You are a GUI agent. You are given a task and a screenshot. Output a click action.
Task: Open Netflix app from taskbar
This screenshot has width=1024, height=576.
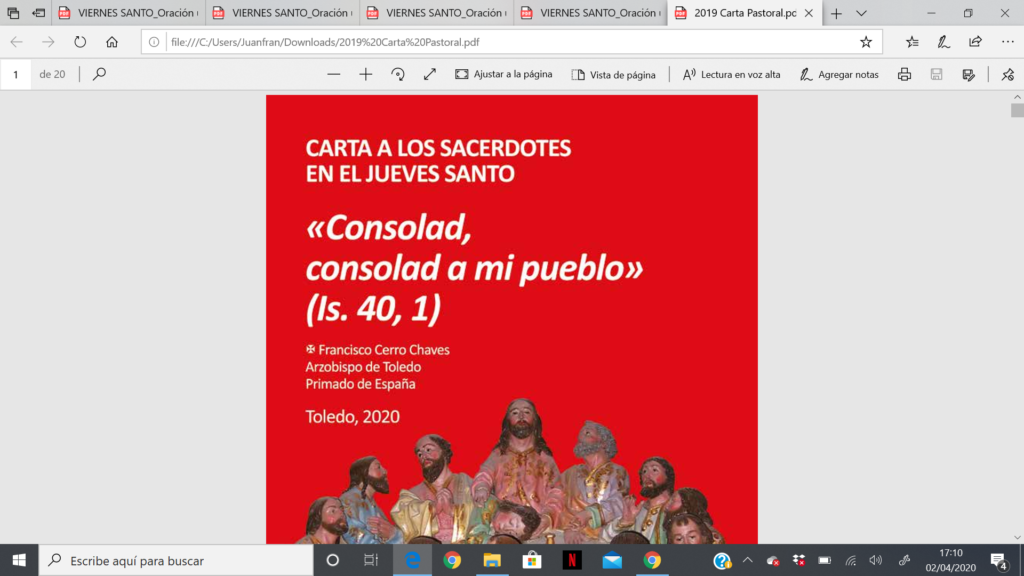click(x=572, y=560)
